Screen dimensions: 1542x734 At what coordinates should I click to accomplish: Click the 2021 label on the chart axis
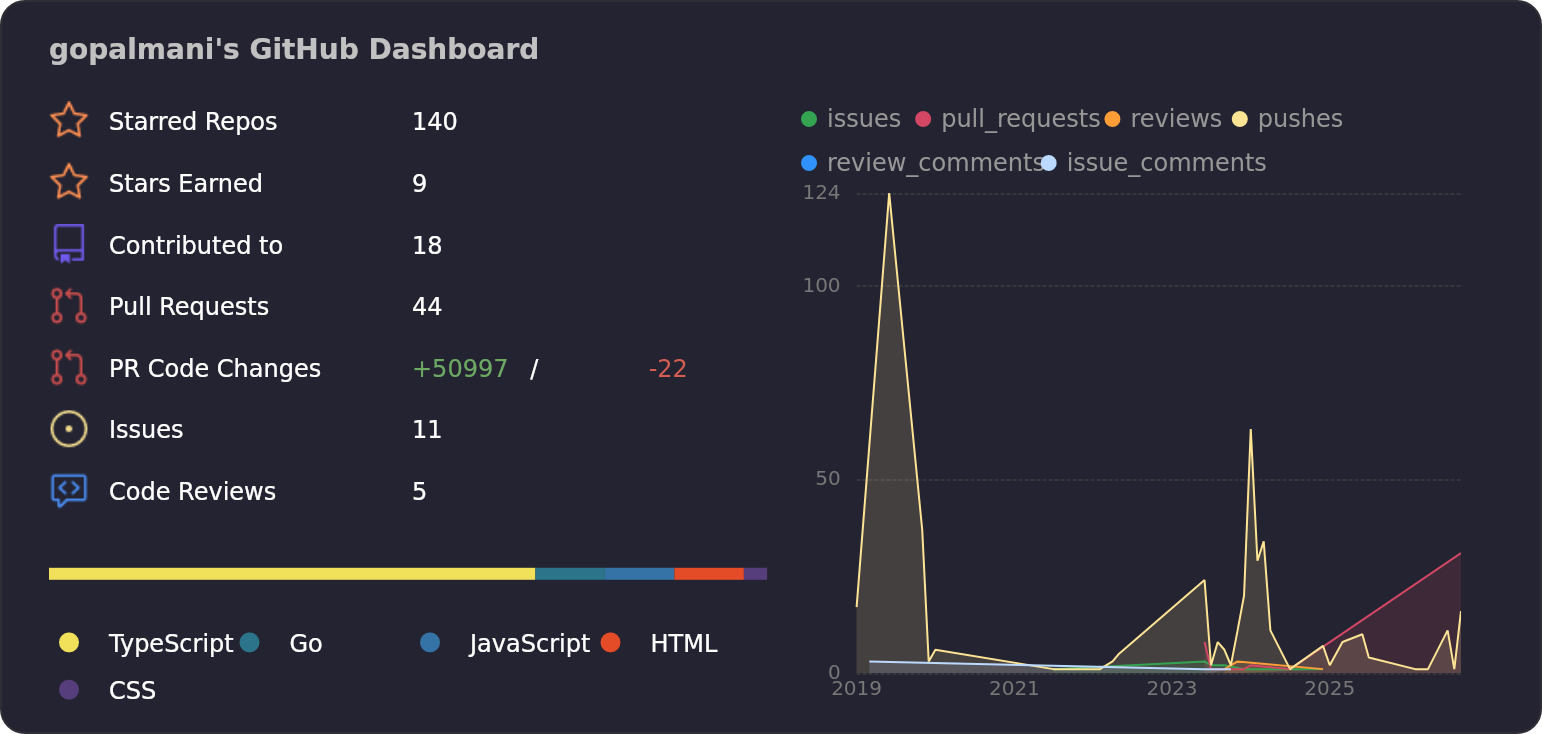1014,688
